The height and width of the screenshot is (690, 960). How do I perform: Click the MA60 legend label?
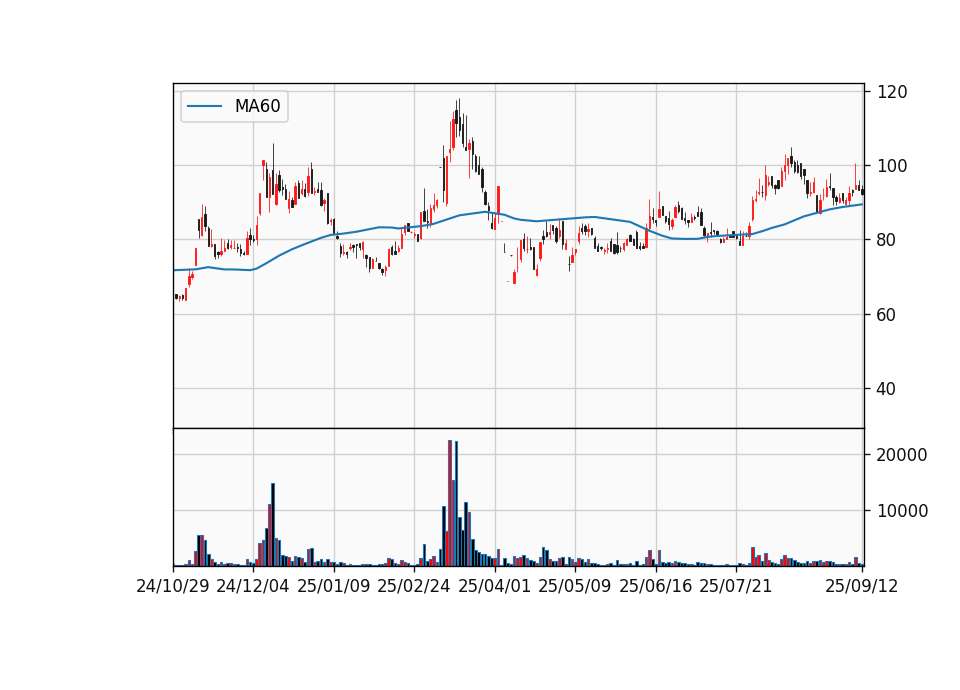tap(257, 106)
